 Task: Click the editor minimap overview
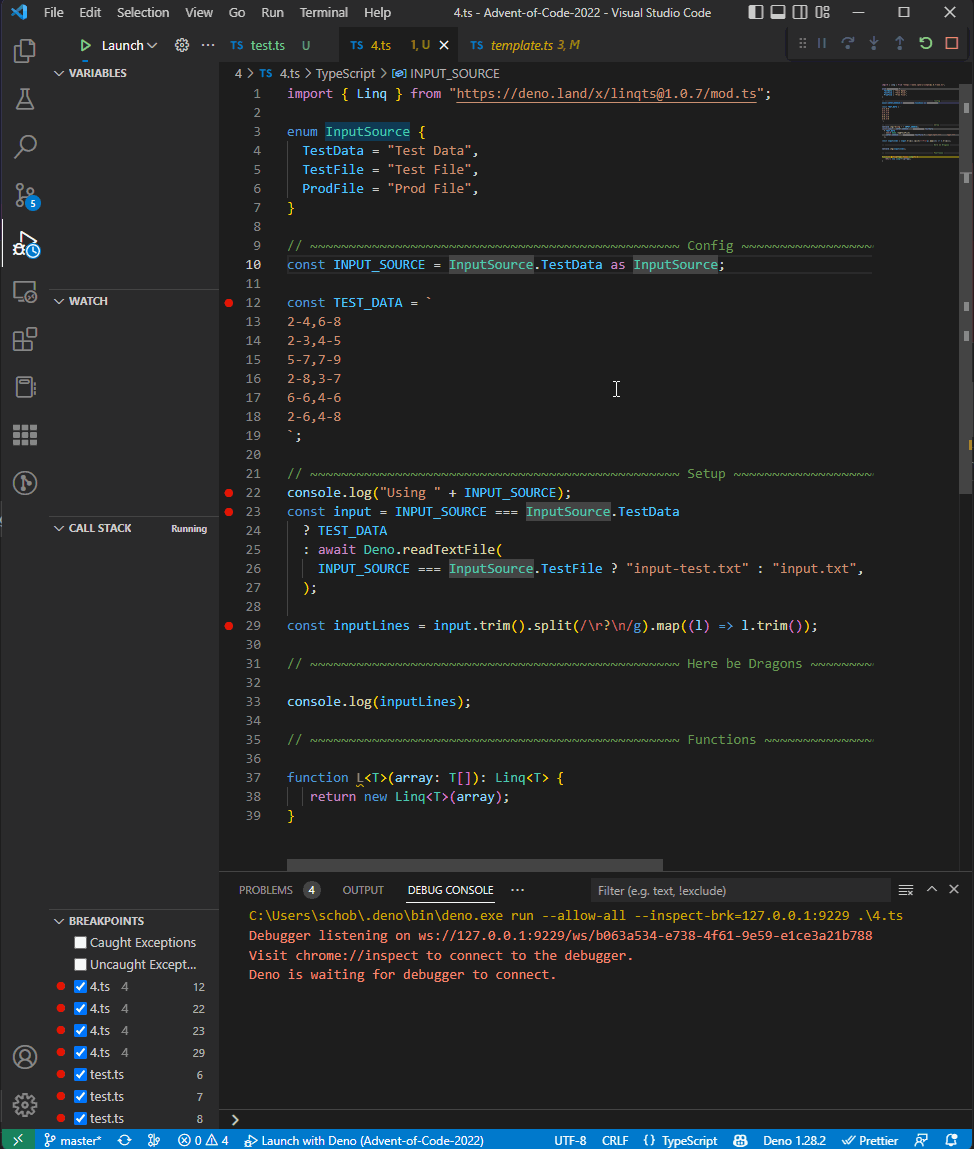tap(919, 122)
